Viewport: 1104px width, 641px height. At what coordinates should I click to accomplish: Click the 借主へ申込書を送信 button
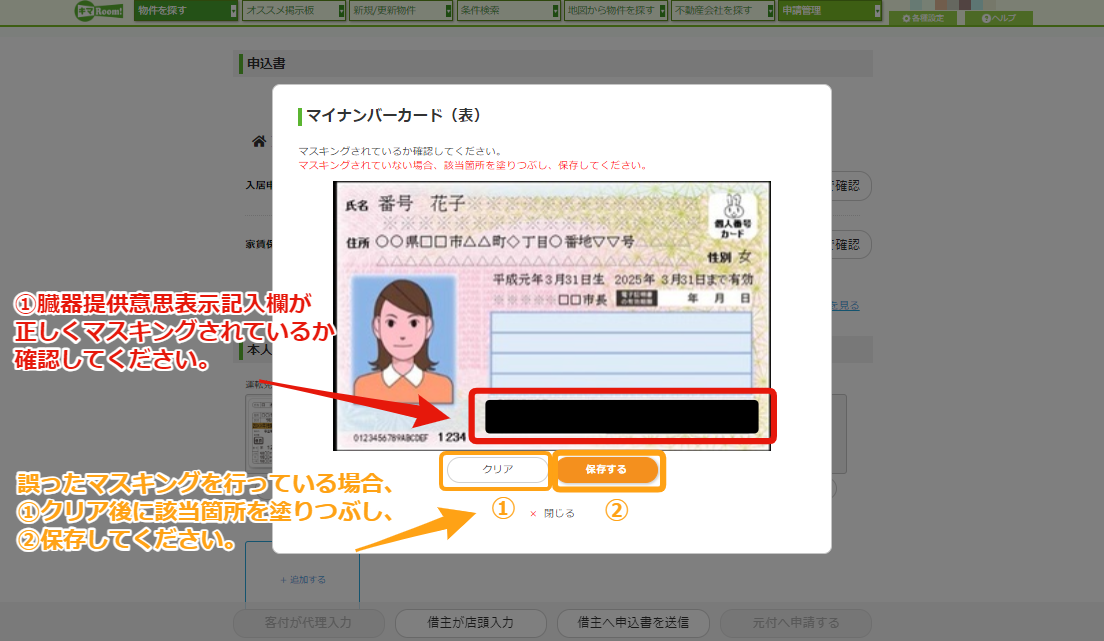[633, 623]
